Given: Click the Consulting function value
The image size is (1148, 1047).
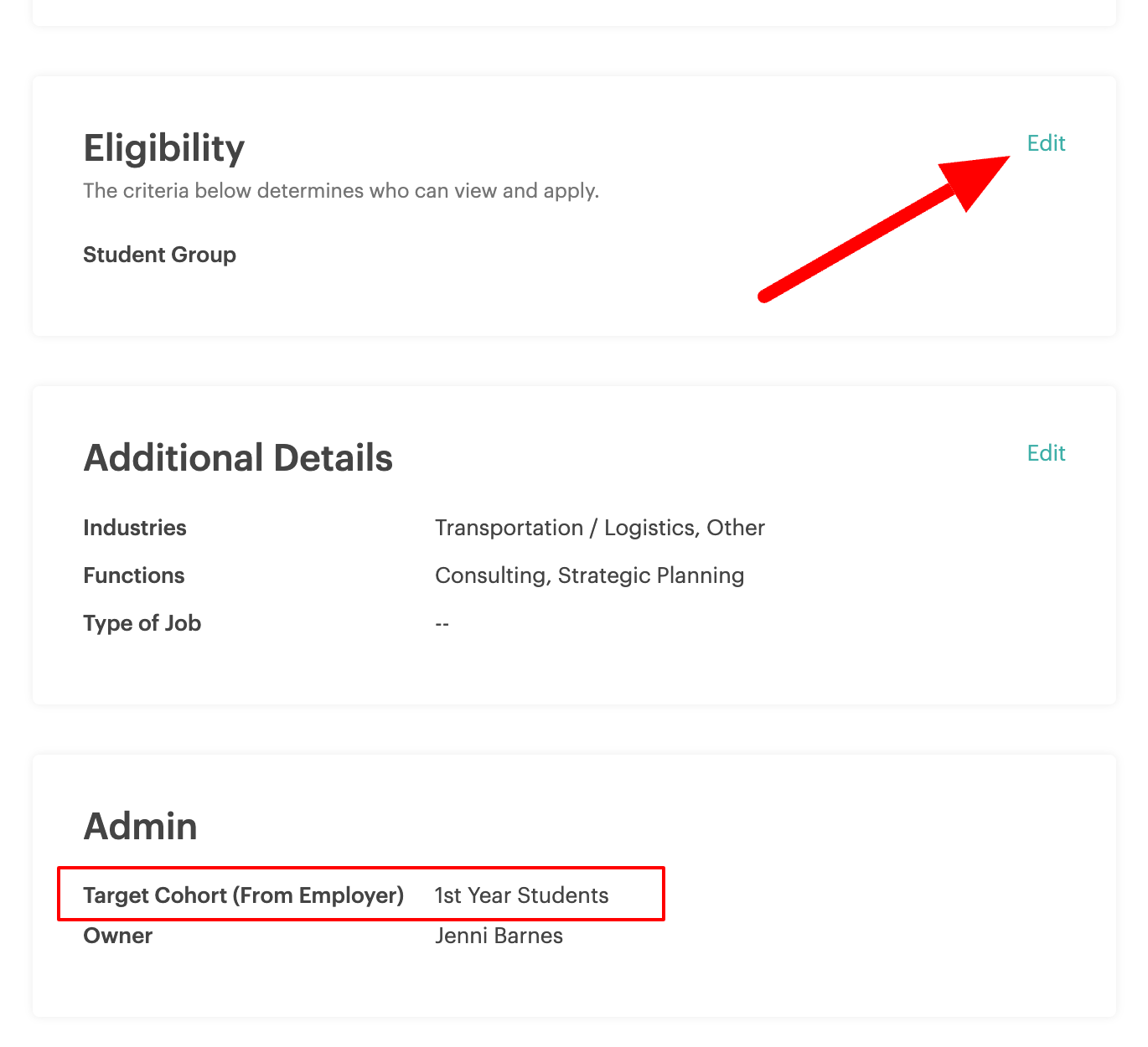Looking at the screenshot, I should click(x=490, y=575).
